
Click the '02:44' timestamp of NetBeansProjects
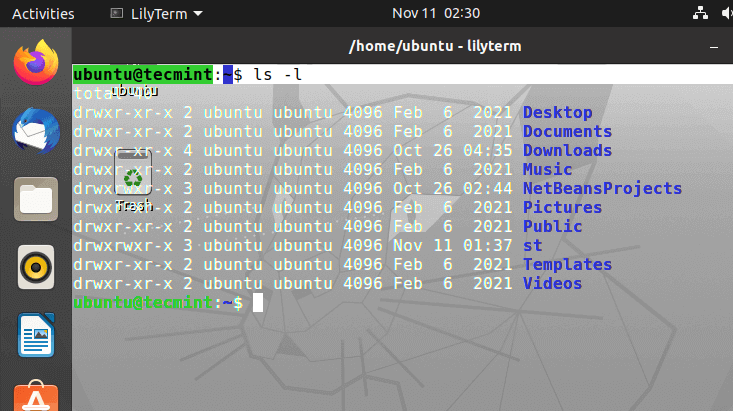(488, 188)
